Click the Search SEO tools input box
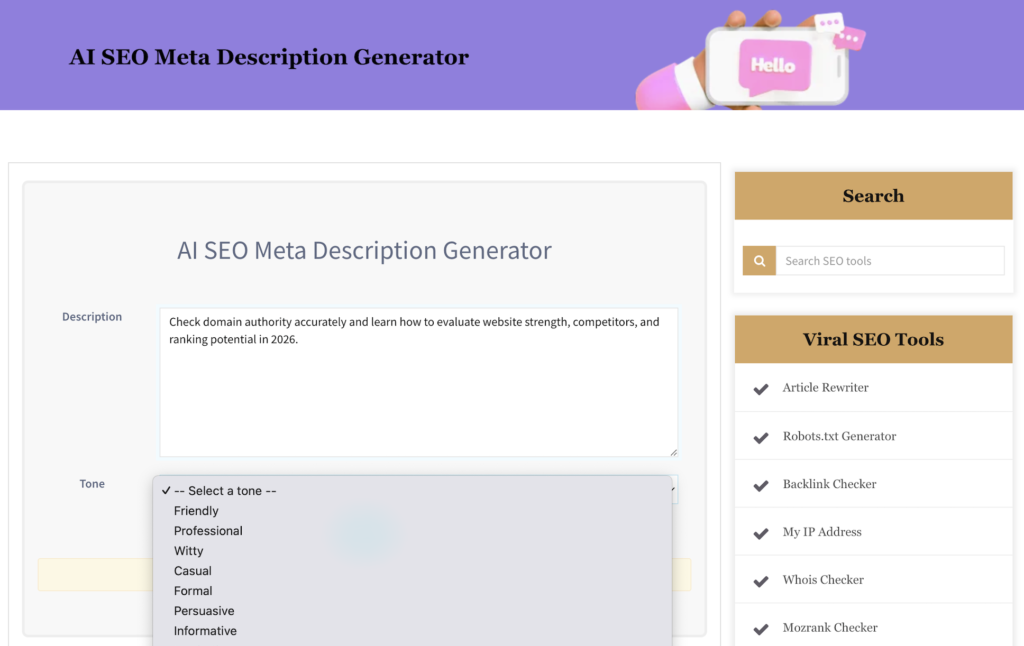 pyautogui.click(x=890, y=260)
